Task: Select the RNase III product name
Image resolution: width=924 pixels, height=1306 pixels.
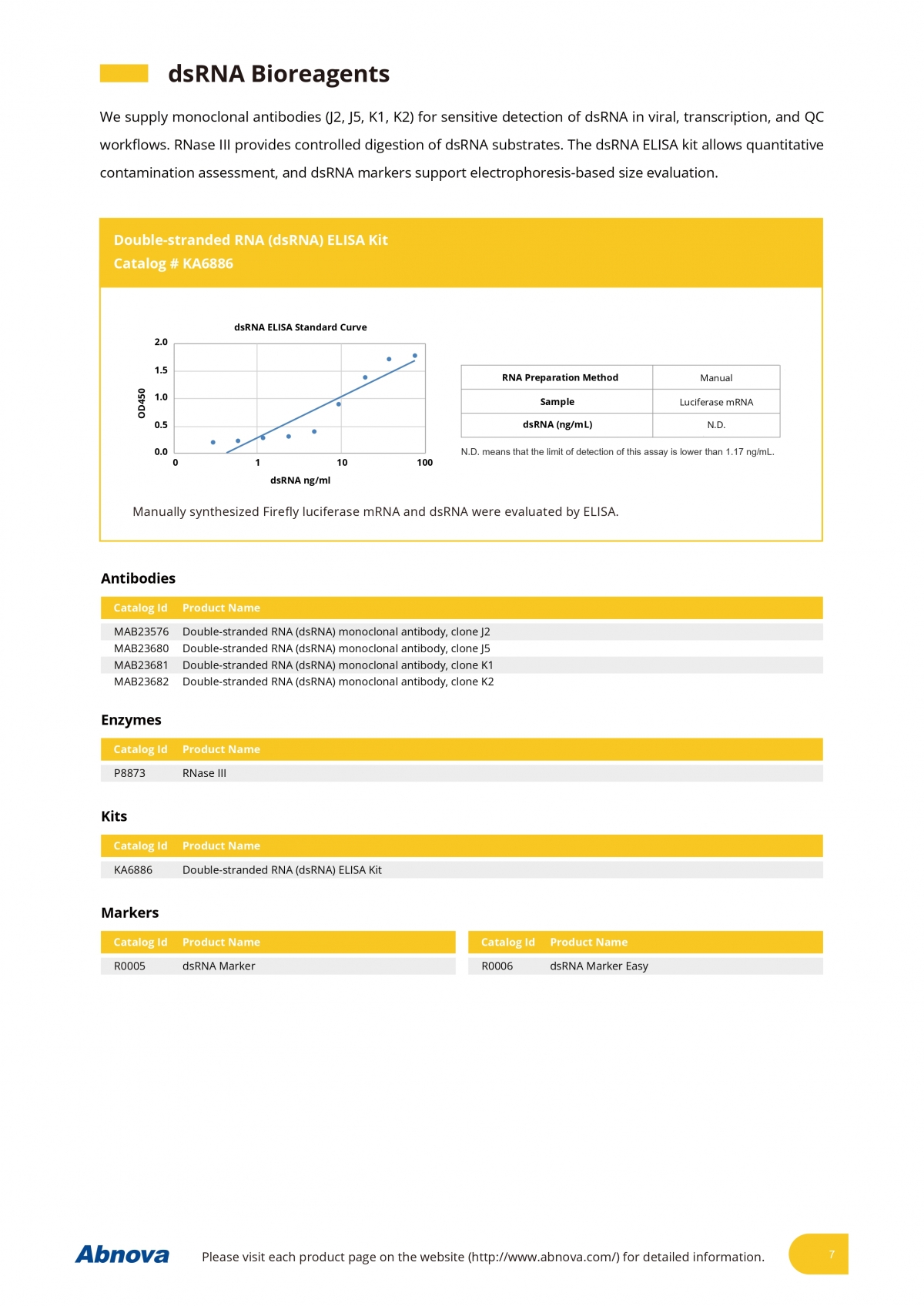Action: point(204,773)
